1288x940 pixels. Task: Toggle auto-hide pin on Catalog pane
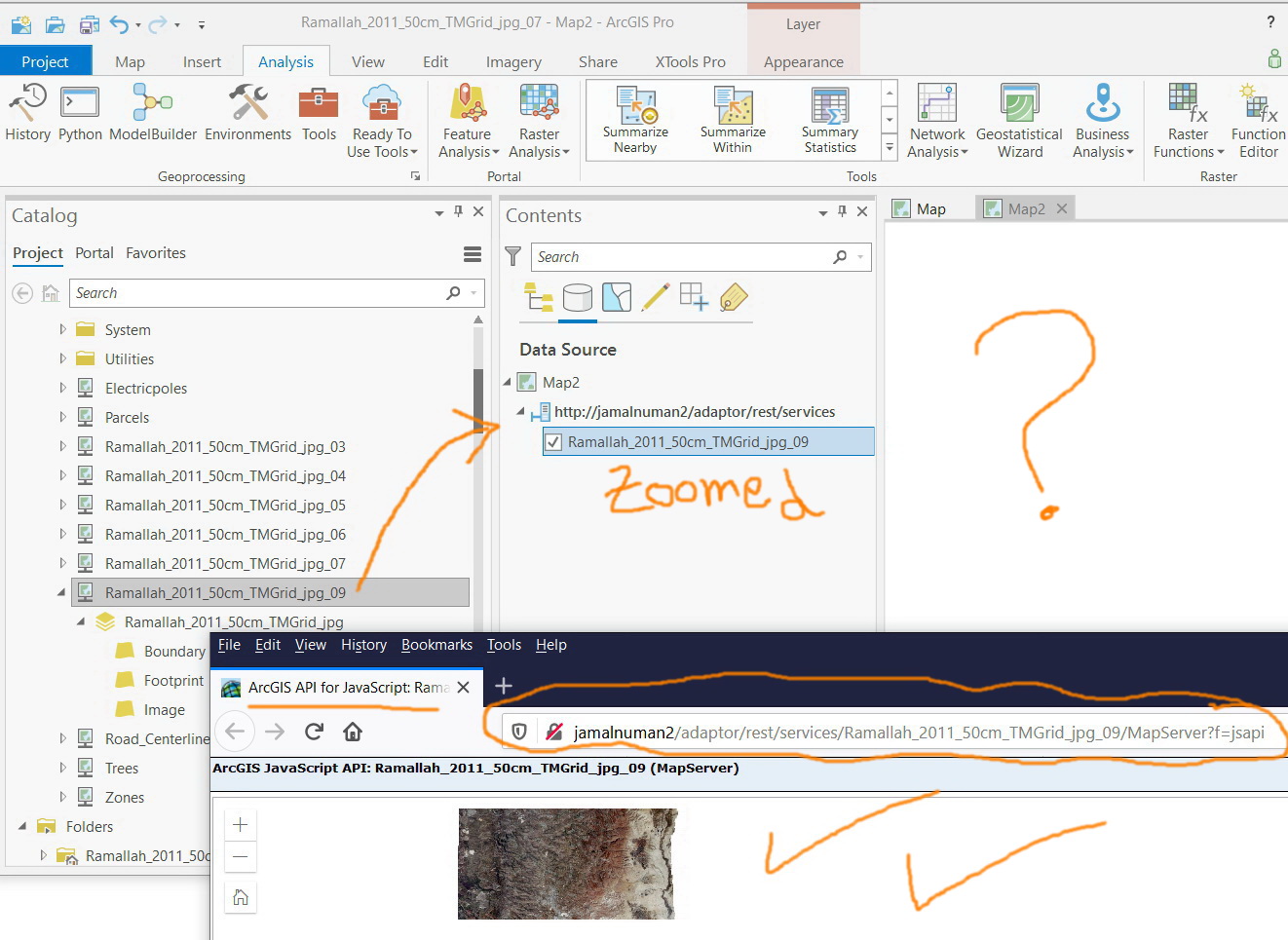458,211
